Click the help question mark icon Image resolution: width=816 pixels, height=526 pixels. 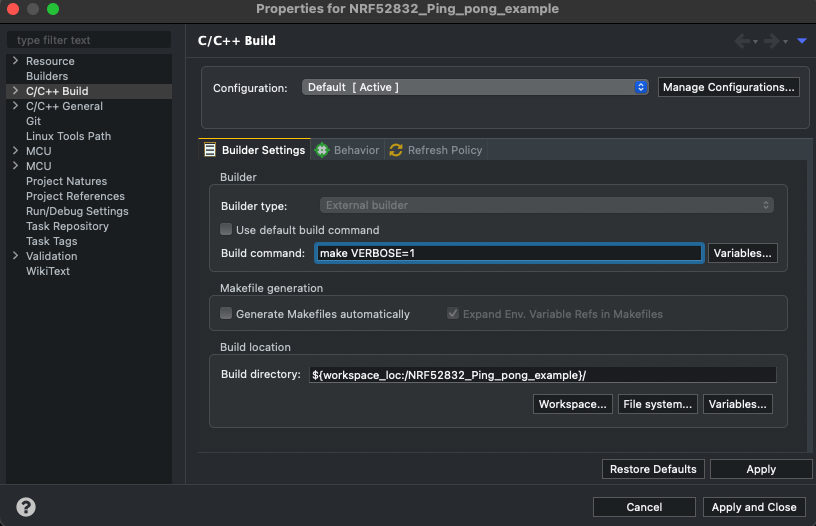pos(26,507)
